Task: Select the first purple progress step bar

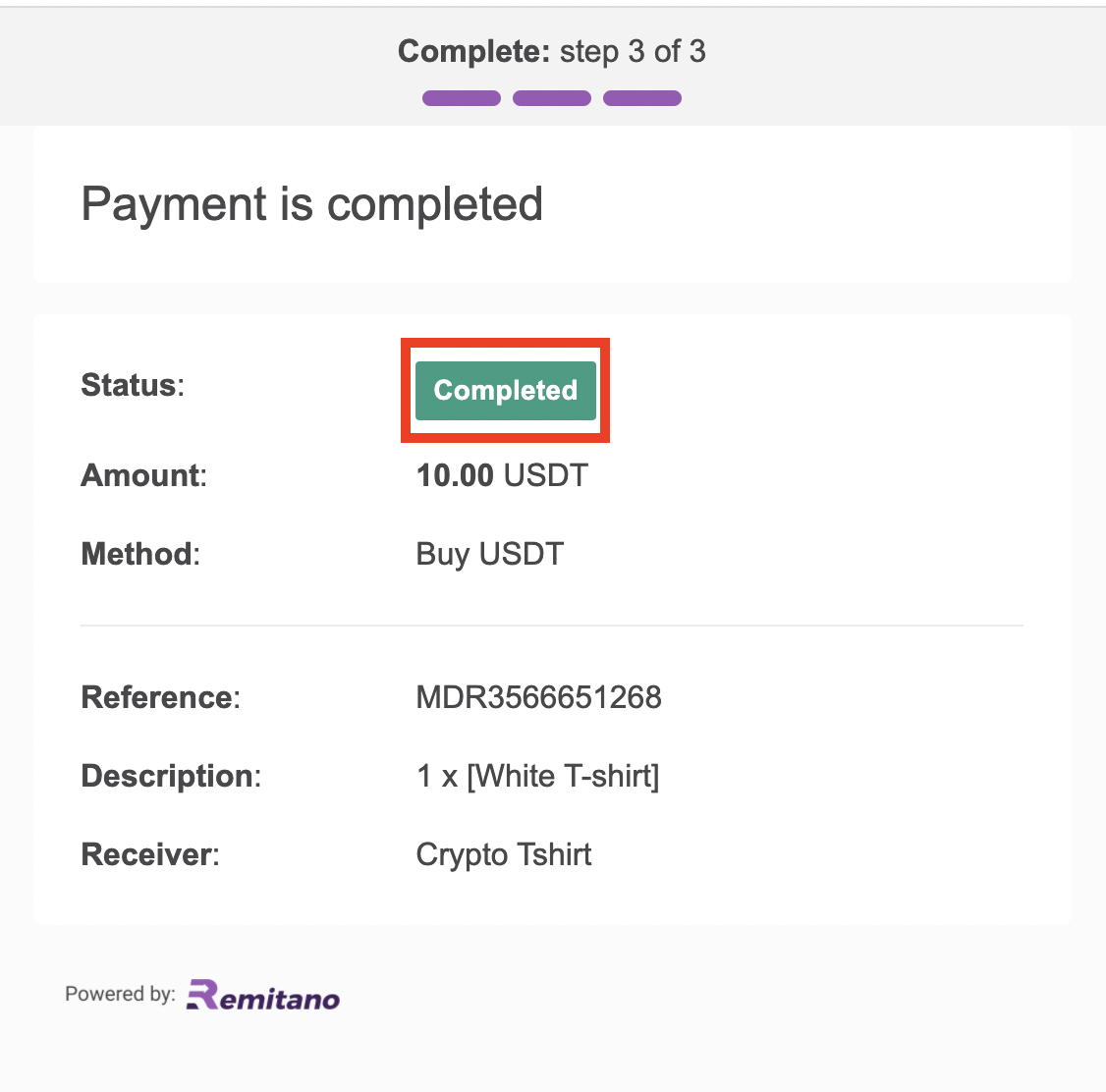Action: 462,98
